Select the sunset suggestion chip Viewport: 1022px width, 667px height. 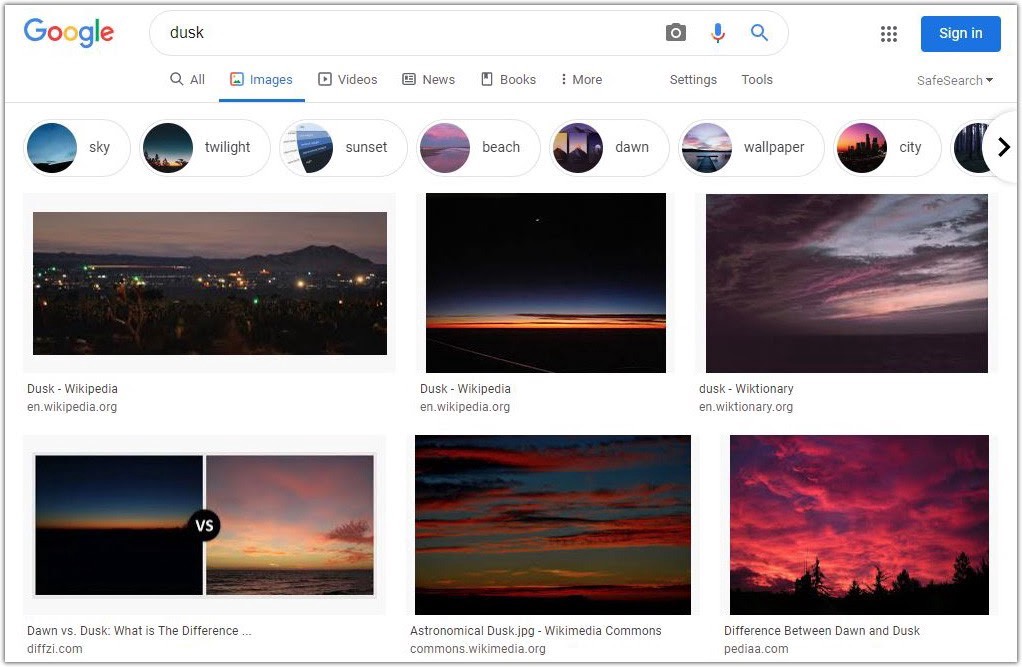[344, 148]
